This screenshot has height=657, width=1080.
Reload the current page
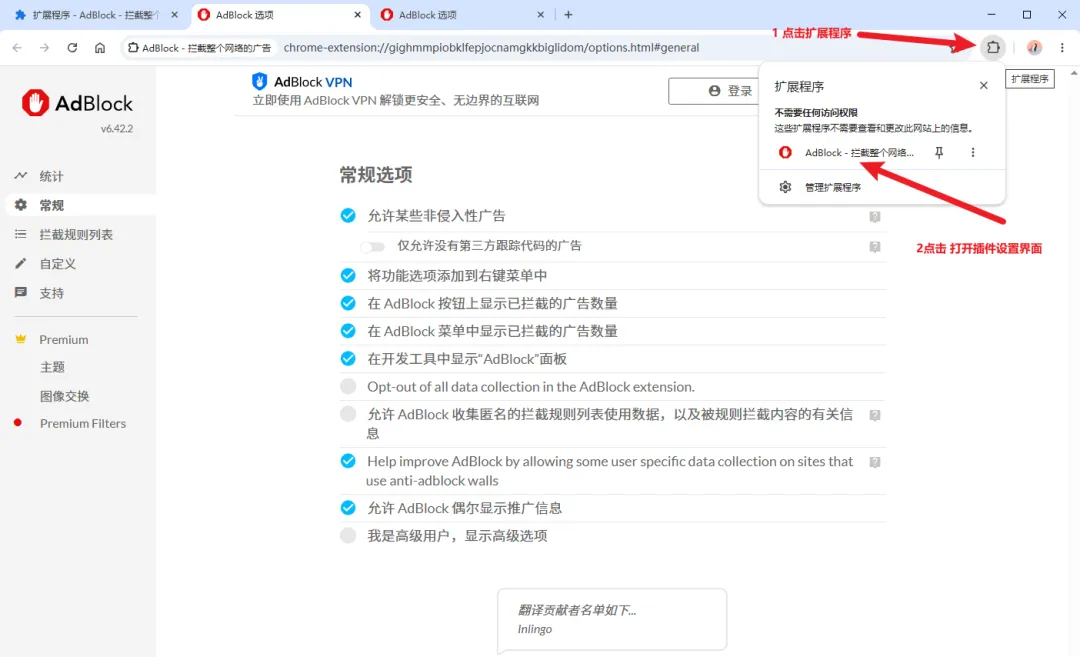tap(72, 48)
